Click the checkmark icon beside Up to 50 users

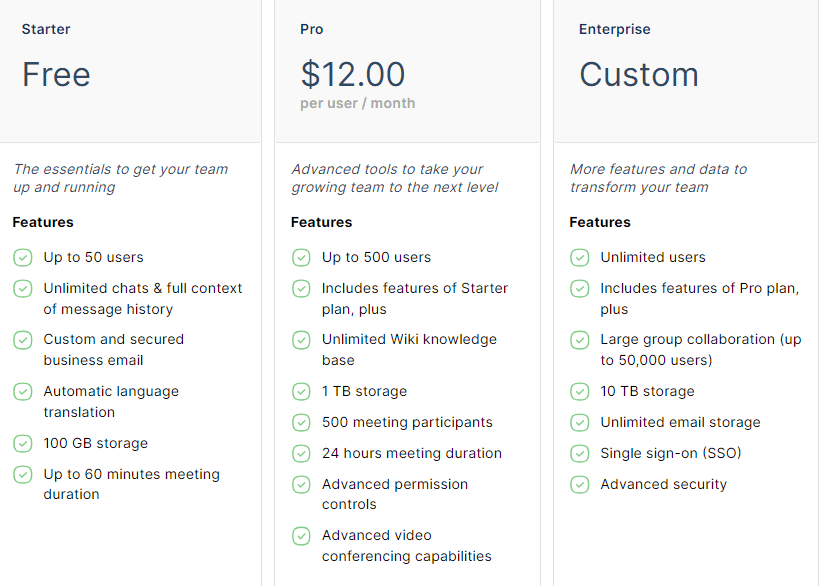point(23,258)
